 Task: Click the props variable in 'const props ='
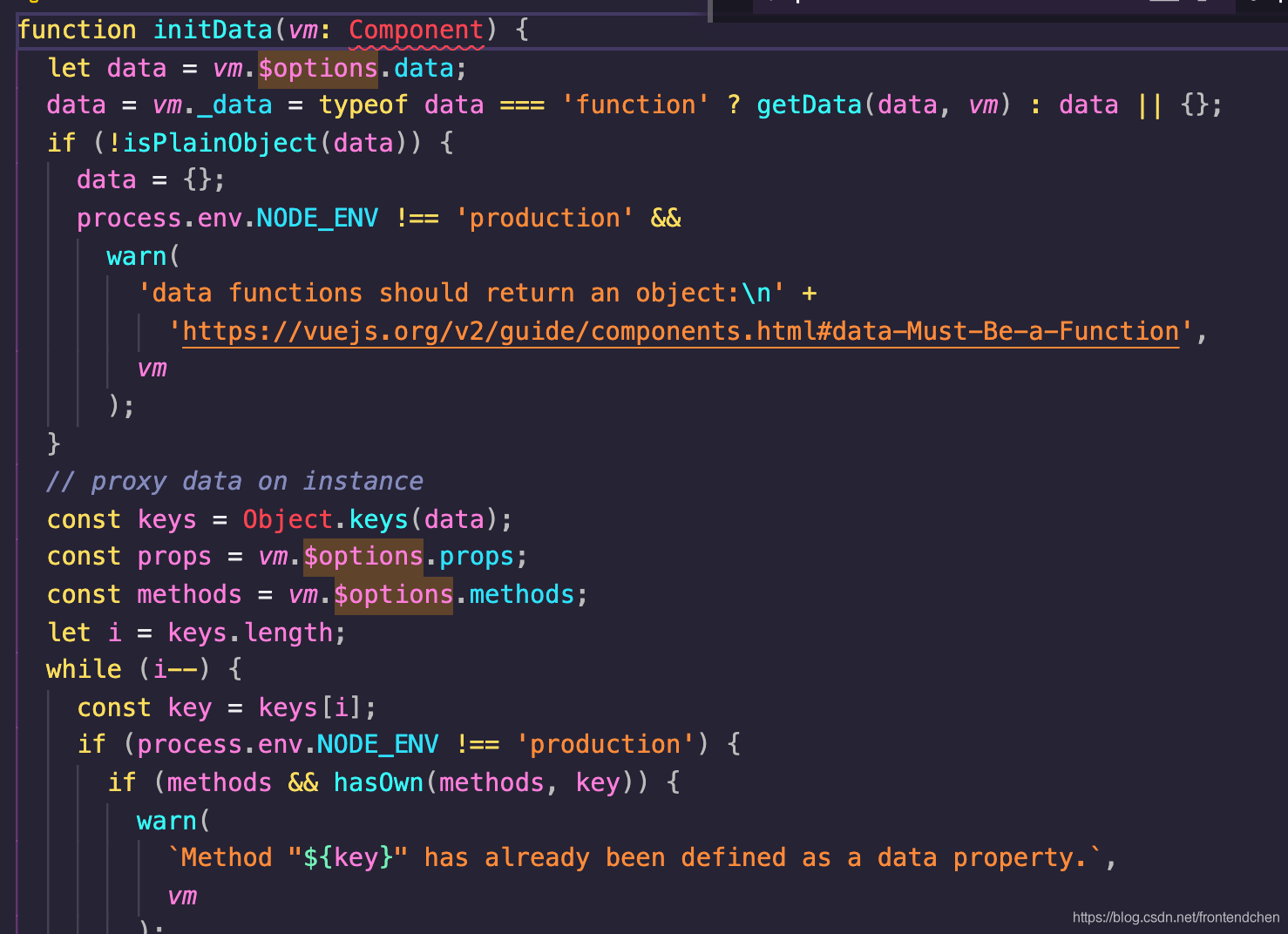[174, 556]
